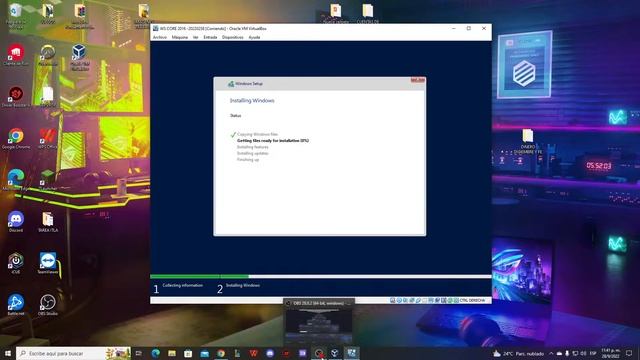This screenshot has width=640, height=360.
Task: Click the microphone tray icon
Action: pyautogui.click(x=567, y=353)
